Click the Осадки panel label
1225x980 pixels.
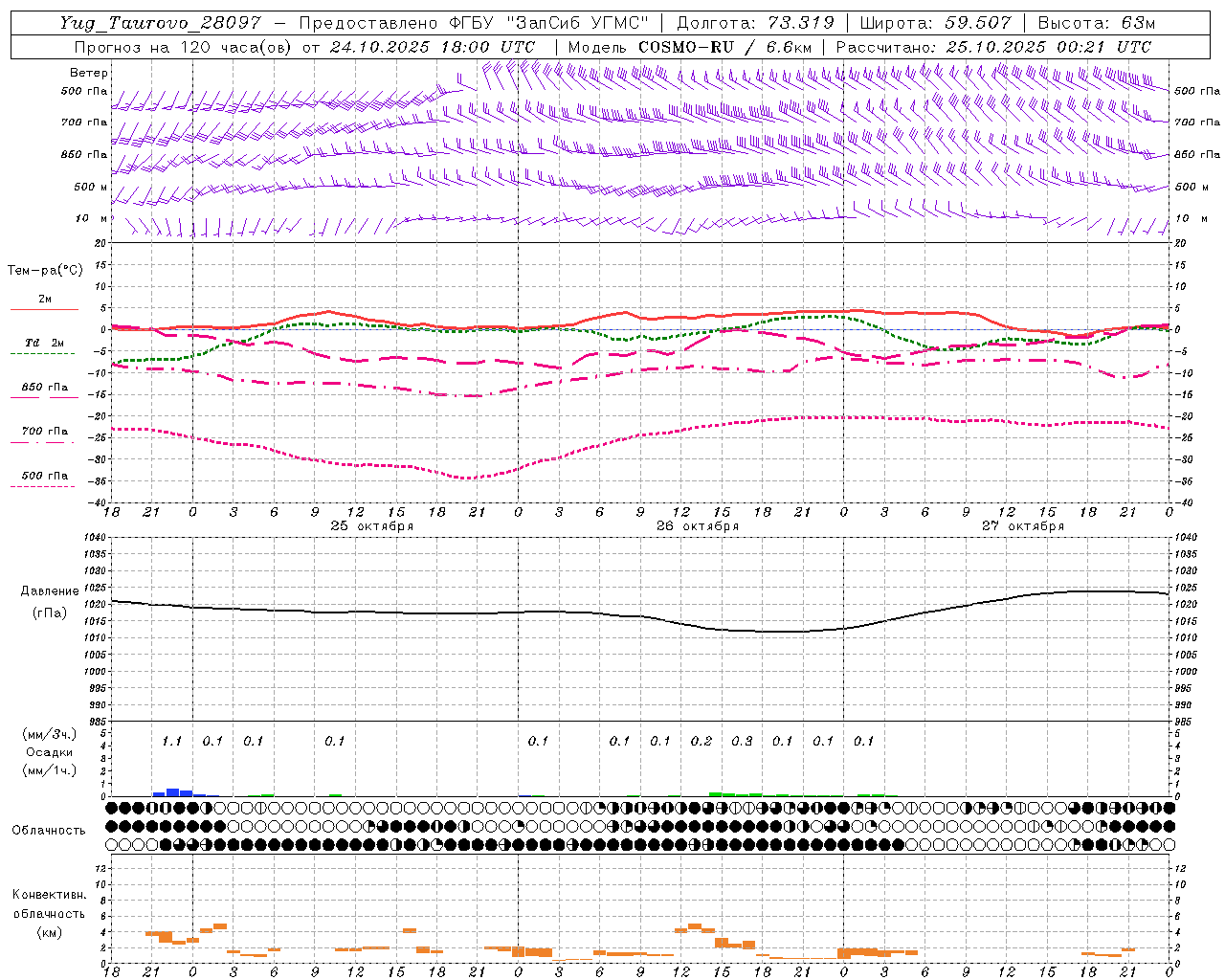pos(50,752)
